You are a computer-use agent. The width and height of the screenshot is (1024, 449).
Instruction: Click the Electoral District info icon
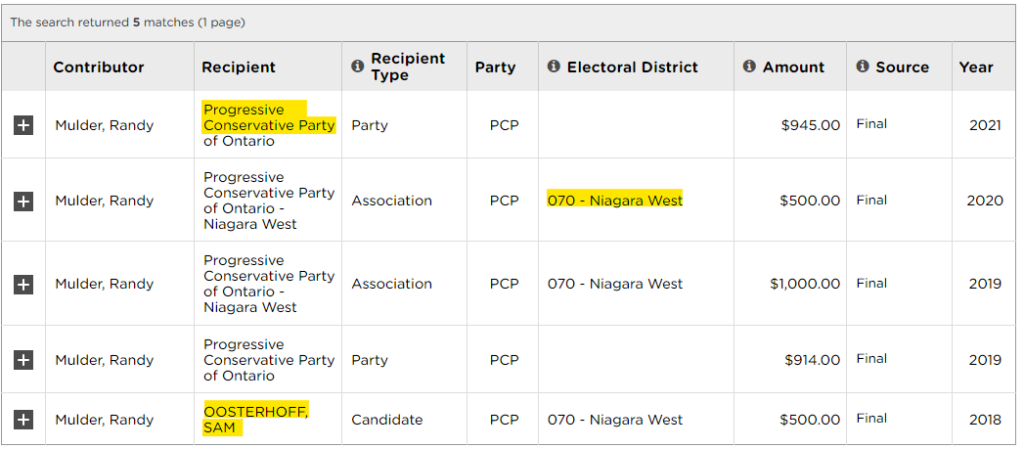[x=553, y=67]
